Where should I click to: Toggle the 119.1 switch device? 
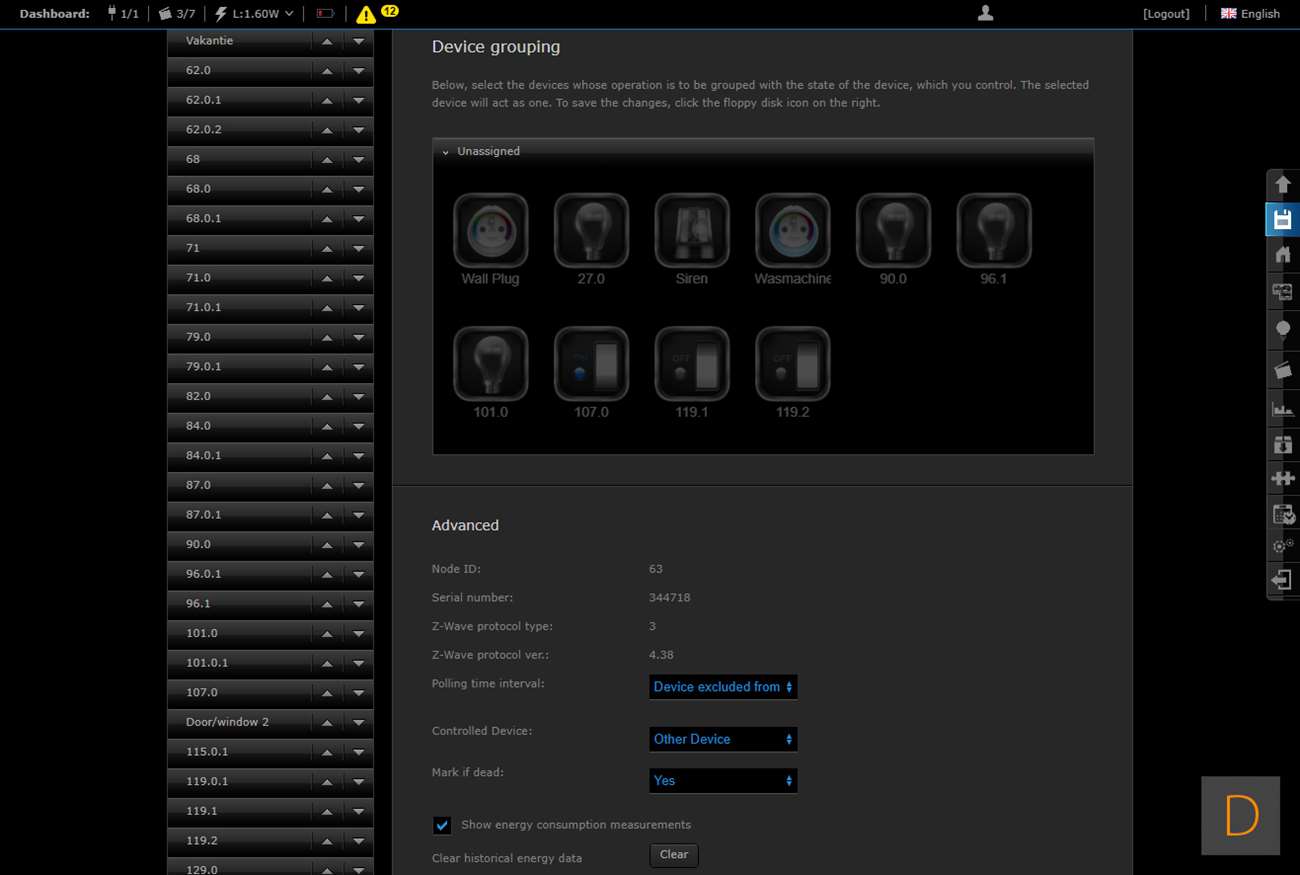[691, 364]
